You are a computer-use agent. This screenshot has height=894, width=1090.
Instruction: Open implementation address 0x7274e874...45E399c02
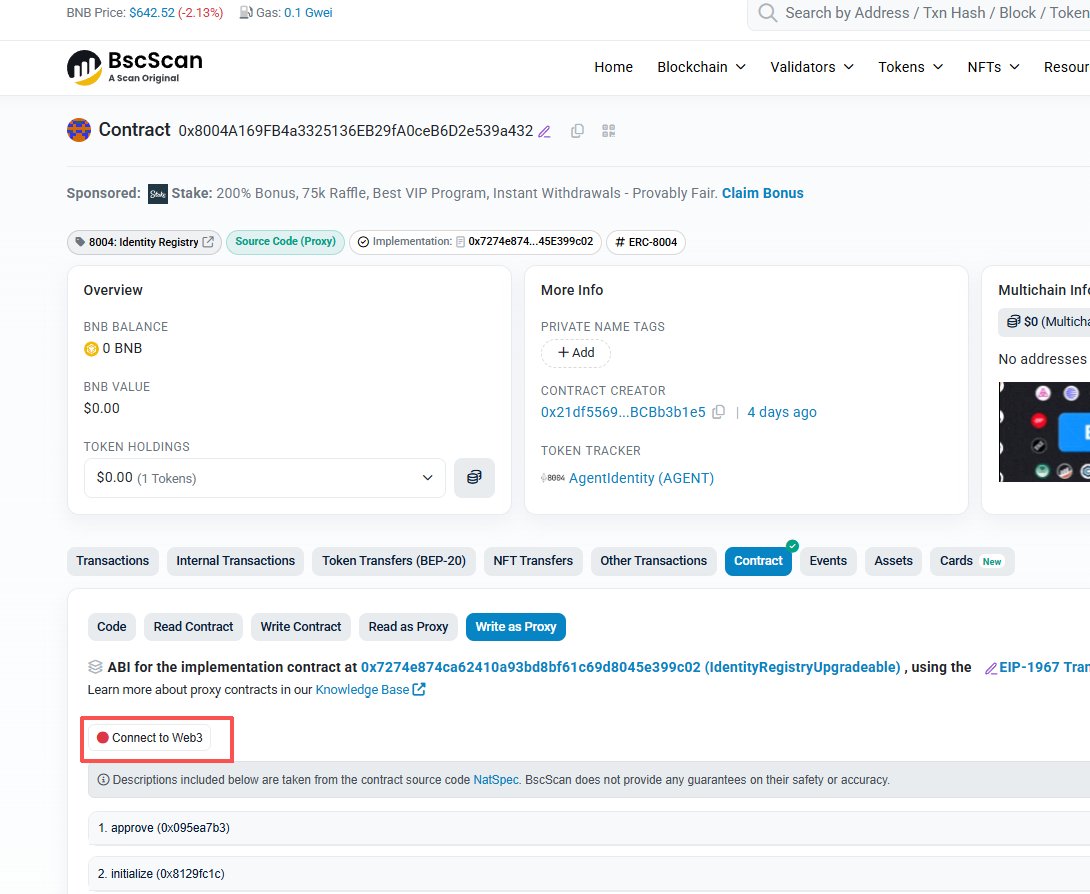[530, 242]
